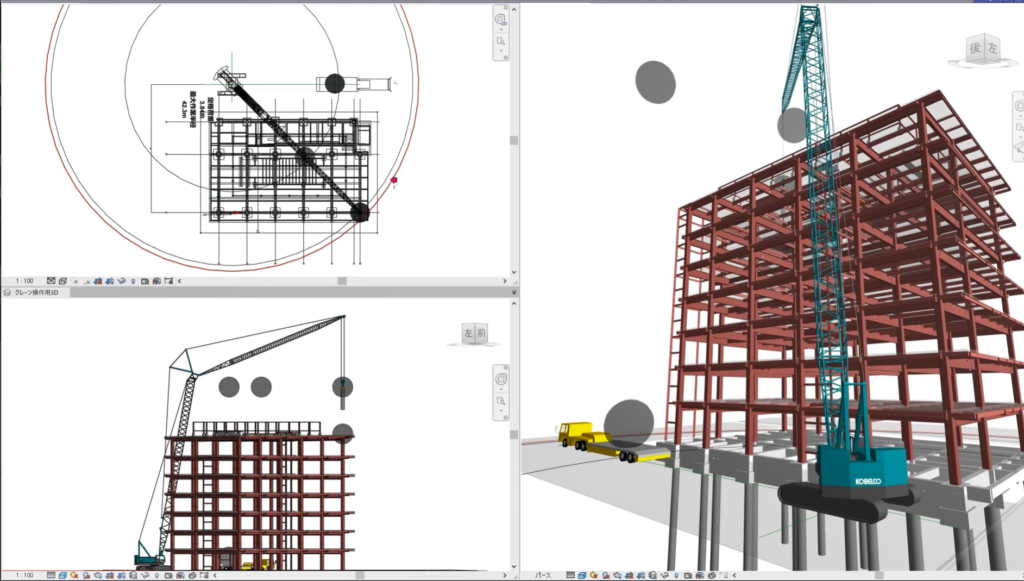Screen dimensions: 1024x581
Task: Click the steering wheel icon in plan view navigation bar
Action: pyautogui.click(x=500, y=18)
